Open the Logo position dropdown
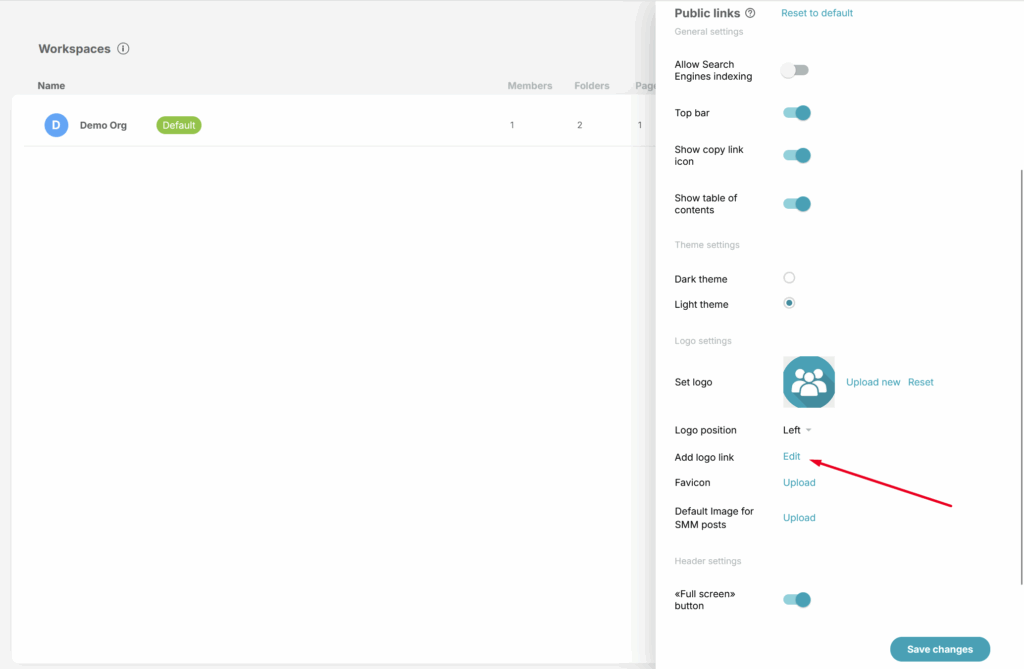 tap(797, 430)
